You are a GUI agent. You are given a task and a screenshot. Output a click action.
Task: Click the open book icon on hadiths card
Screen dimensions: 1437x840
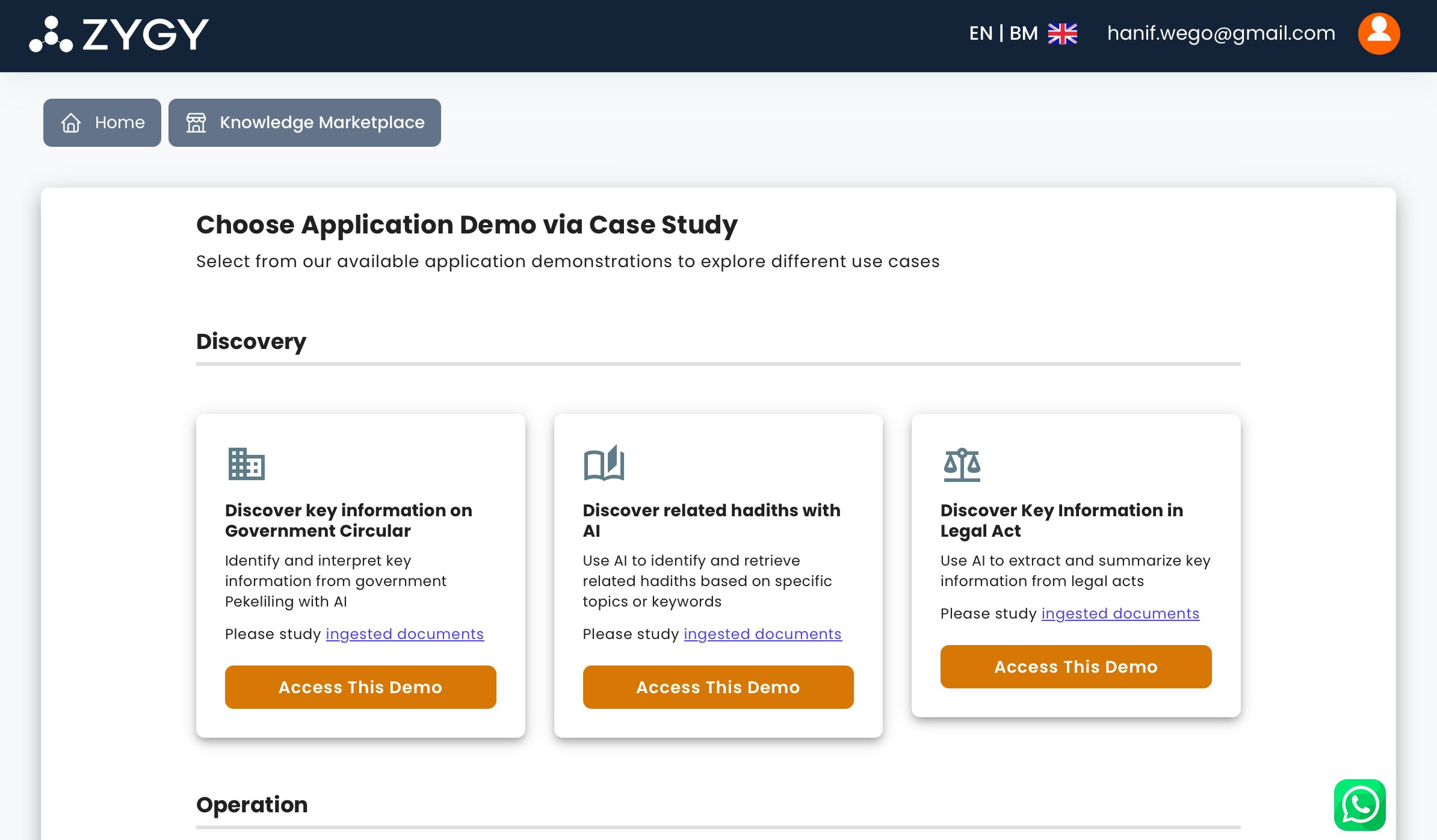[604, 463]
